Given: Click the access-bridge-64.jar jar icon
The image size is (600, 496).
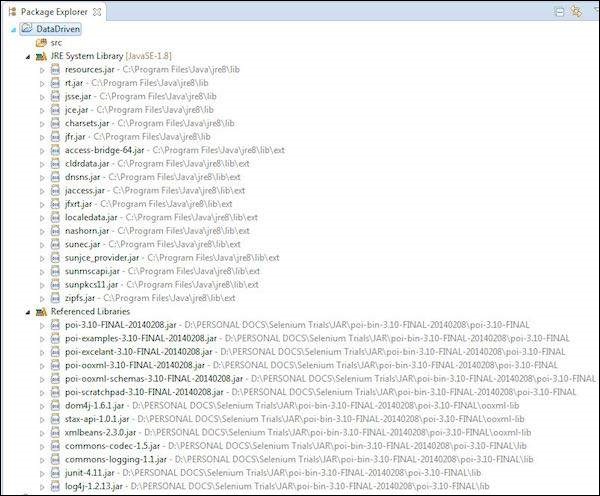Looking at the screenshot, I should [55, 150].
